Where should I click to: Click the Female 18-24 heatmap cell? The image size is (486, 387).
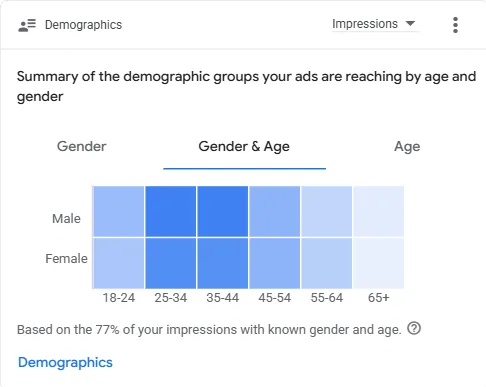(x=119, y=263)
